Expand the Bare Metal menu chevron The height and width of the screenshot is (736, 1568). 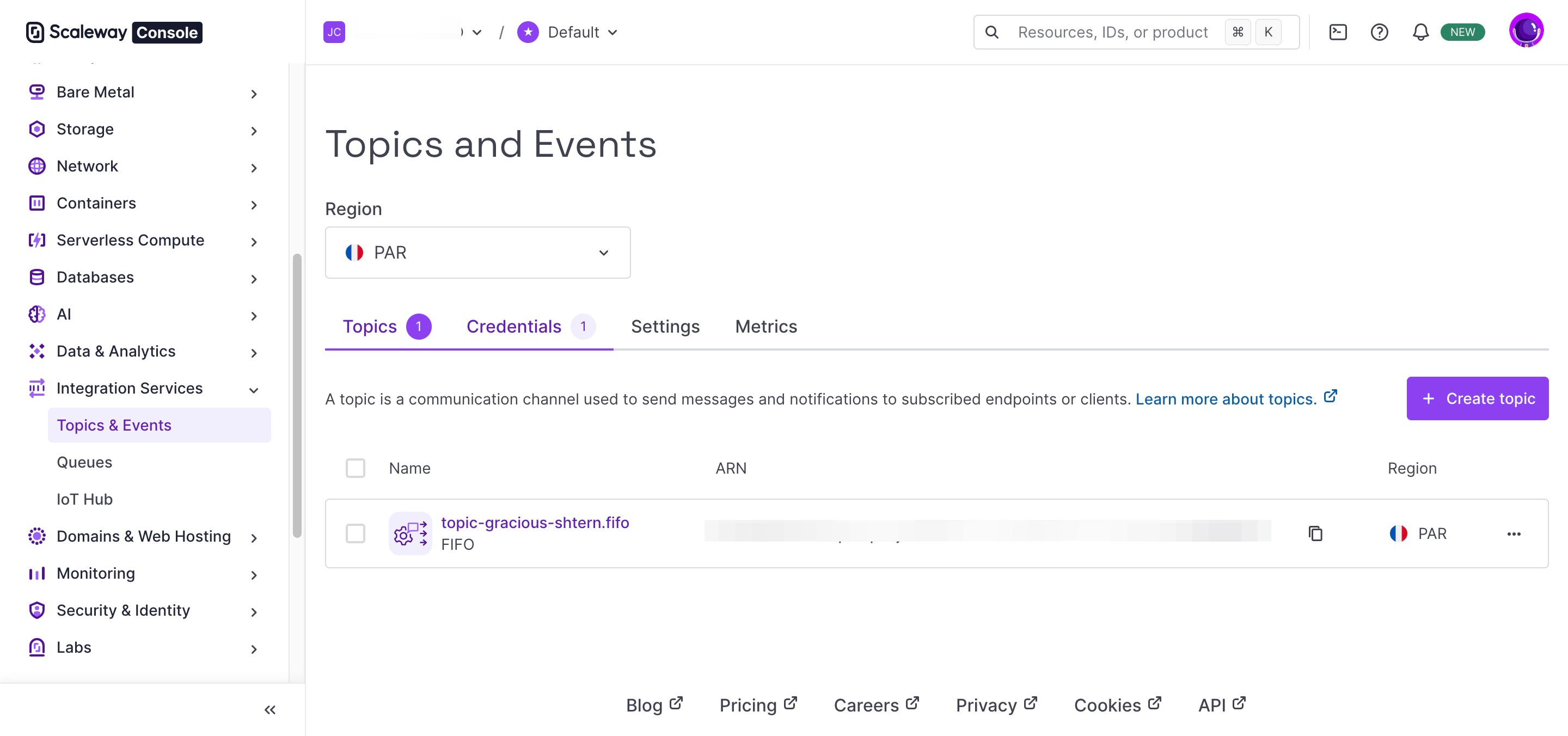[x=254, y=94]
